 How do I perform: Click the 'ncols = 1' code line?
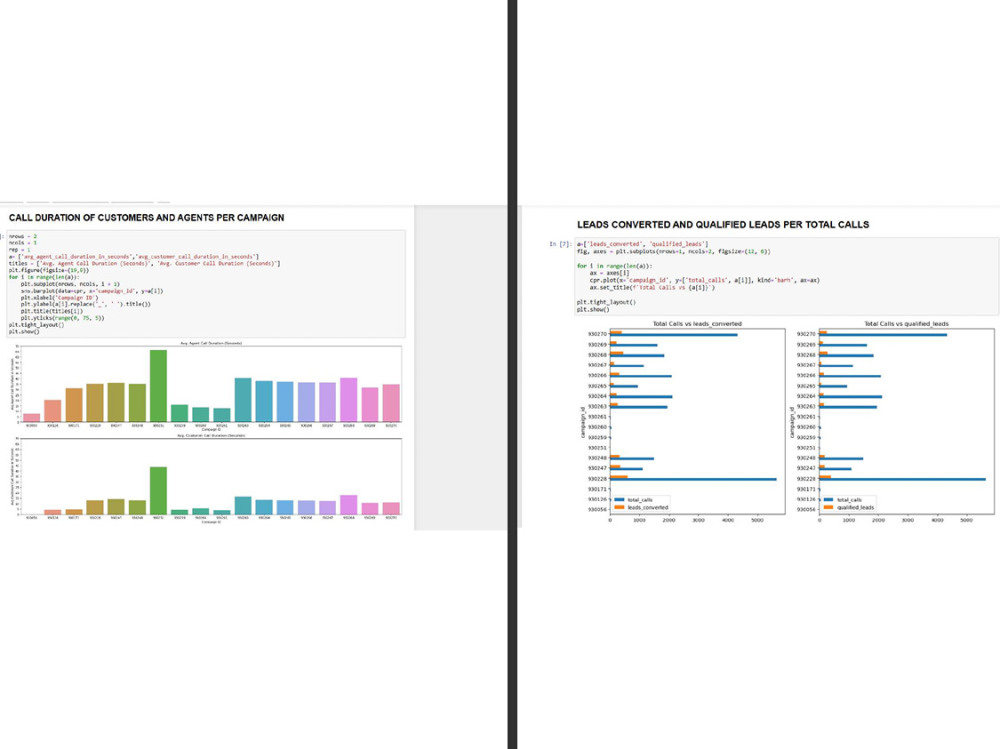click(x=23, y=243)
